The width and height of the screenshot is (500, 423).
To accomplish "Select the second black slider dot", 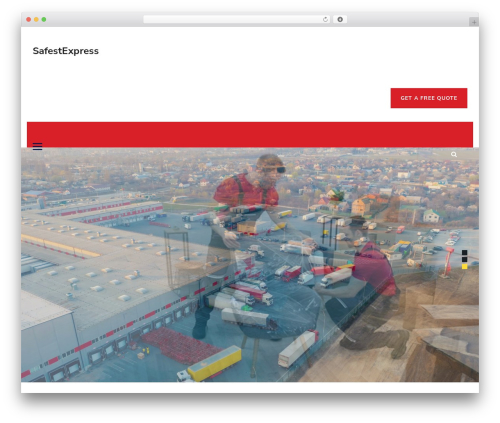I will [464, 259].
